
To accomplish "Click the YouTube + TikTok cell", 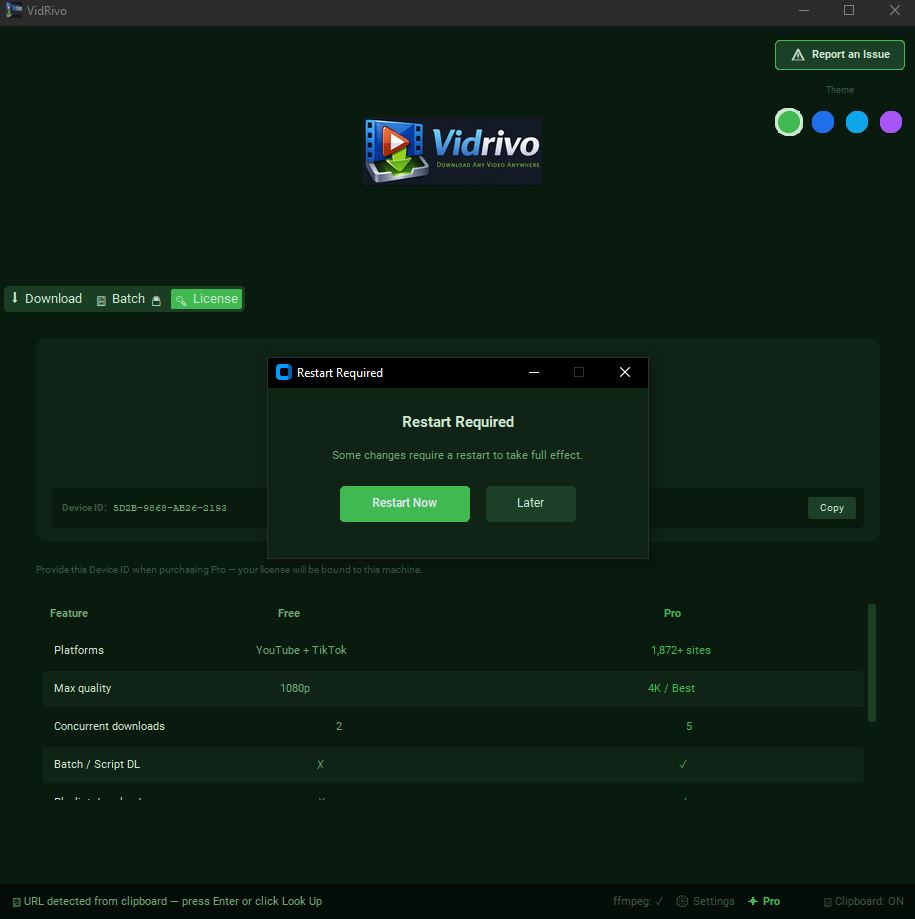I will pos(301,650).
